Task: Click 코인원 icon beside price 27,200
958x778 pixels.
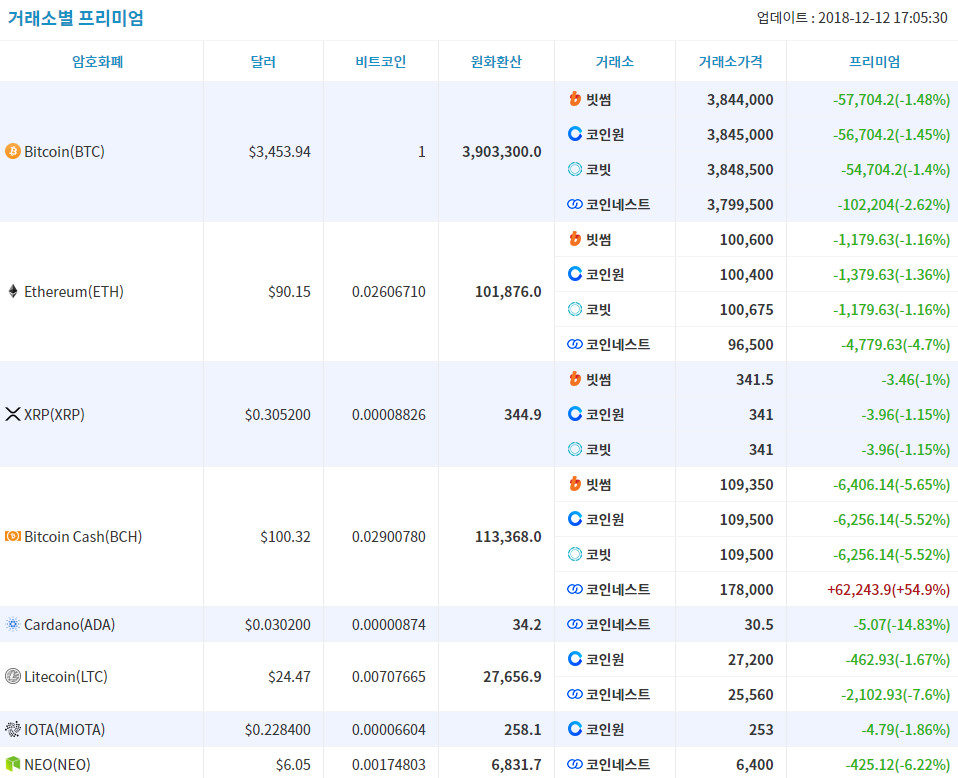Action: coord(575,658)
